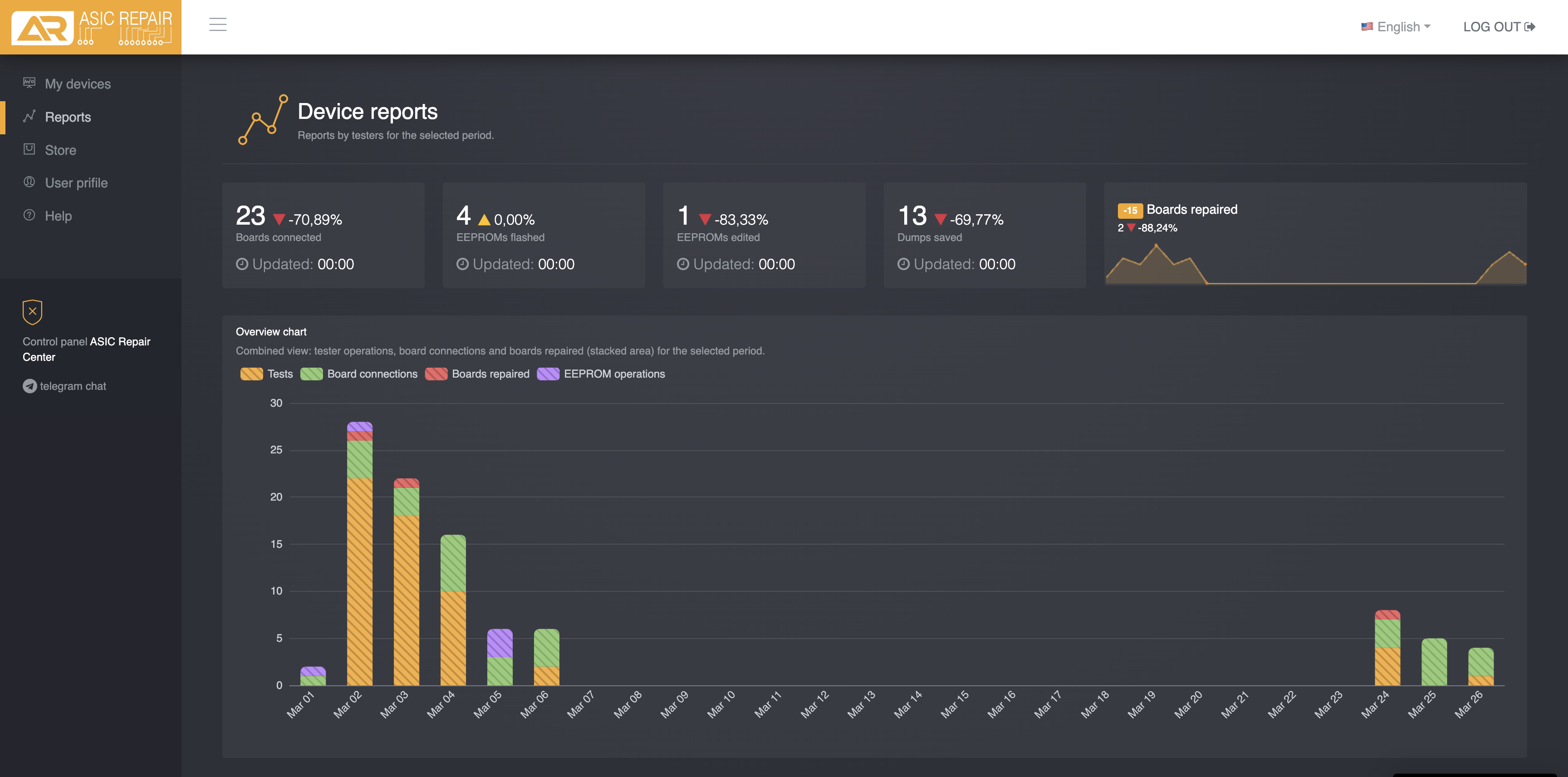Click the Mar 24 stacked bar
This screenshot has width=1568, height=777.
(x=1388, y=647)
